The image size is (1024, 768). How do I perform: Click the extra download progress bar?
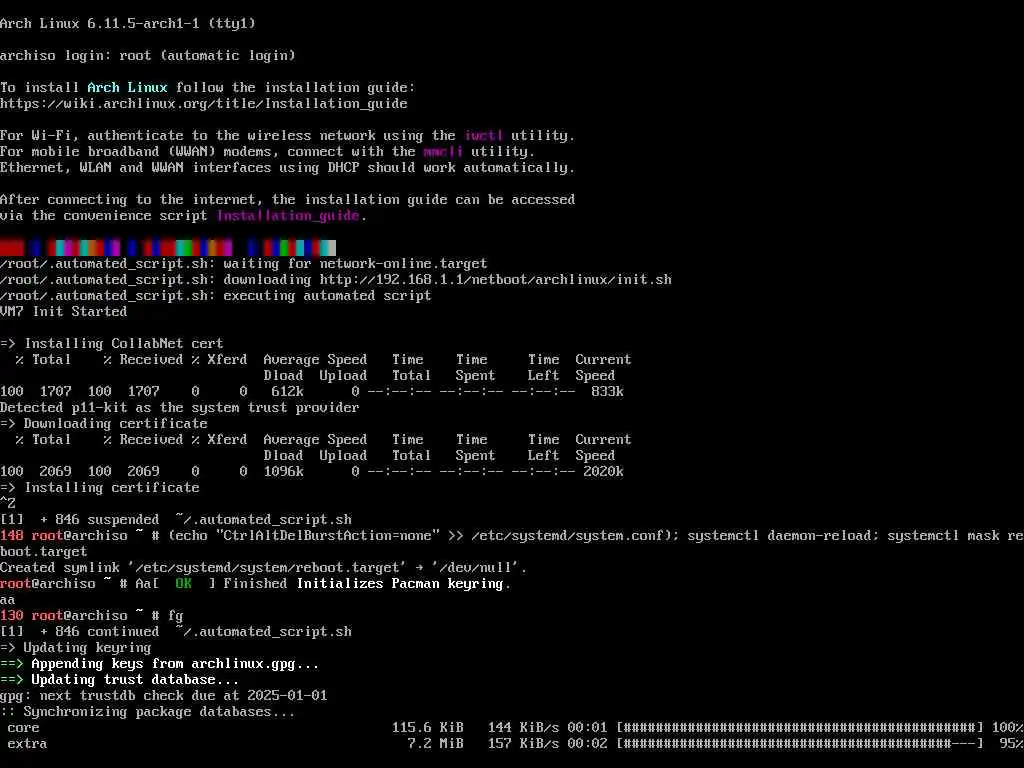[x=800, y=744]
